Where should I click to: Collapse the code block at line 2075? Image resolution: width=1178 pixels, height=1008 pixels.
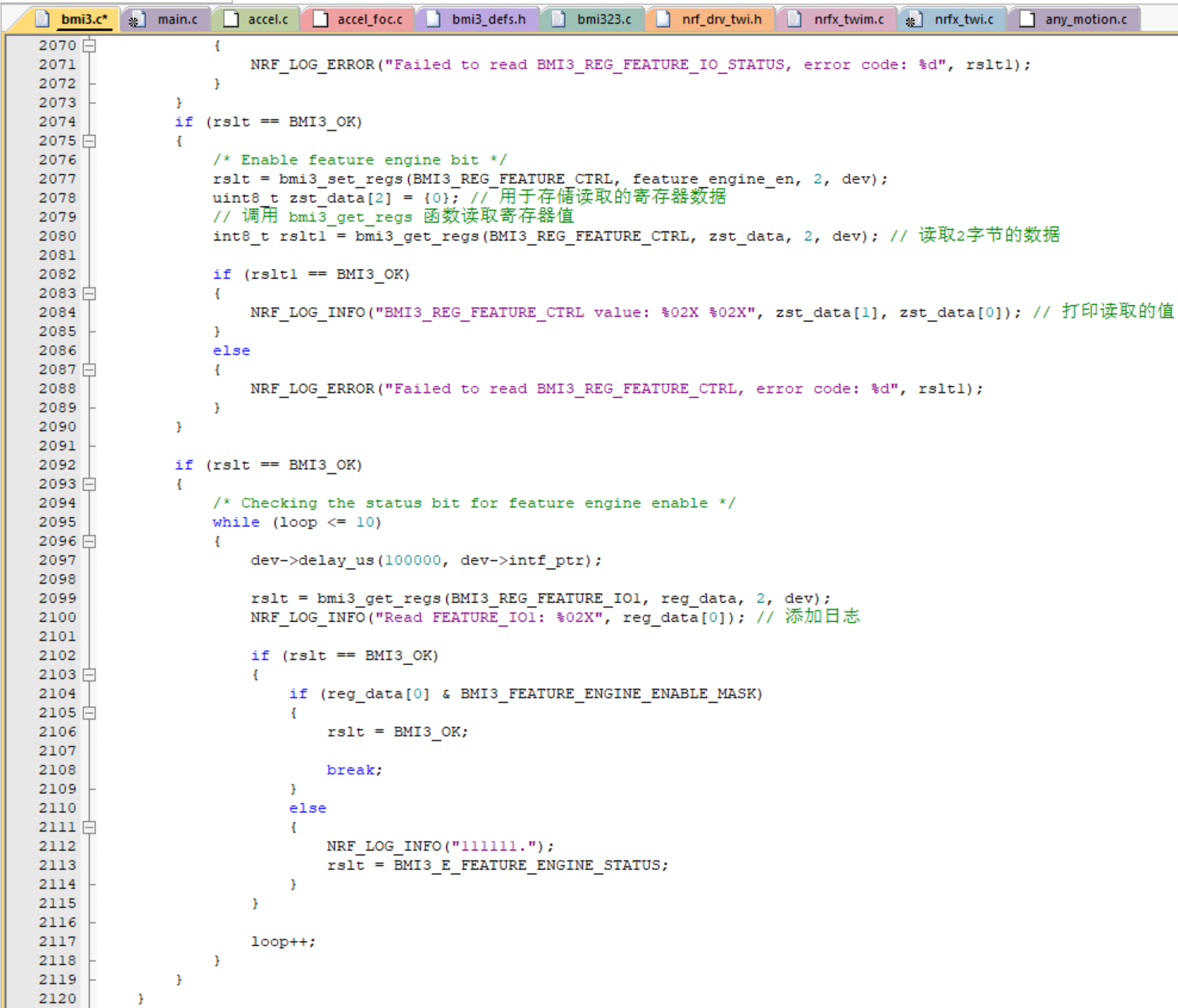pos(89,141)
